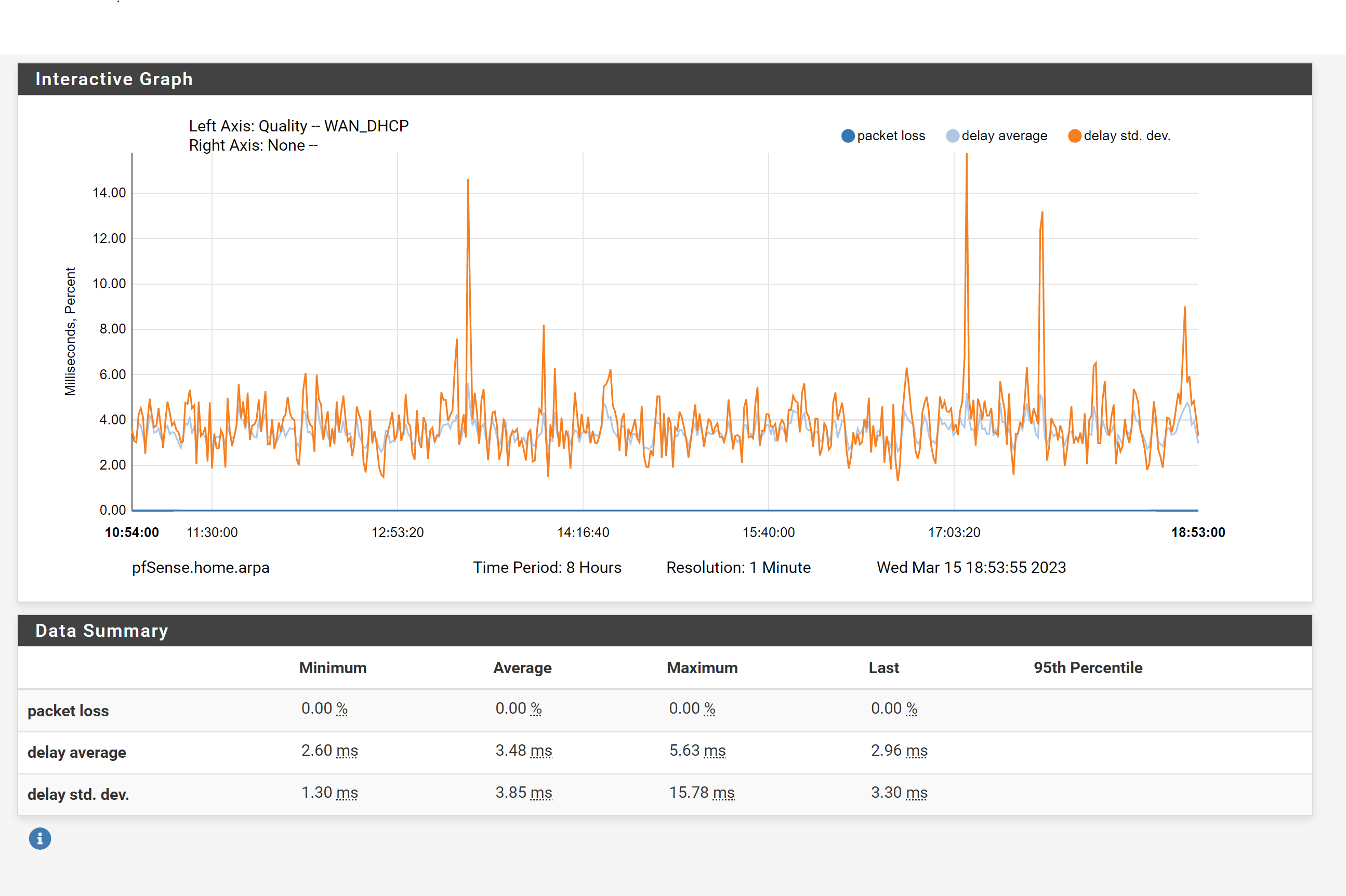Click the Interactive Graph panel header
1346x896 pixels.
(x=665, y=79)
